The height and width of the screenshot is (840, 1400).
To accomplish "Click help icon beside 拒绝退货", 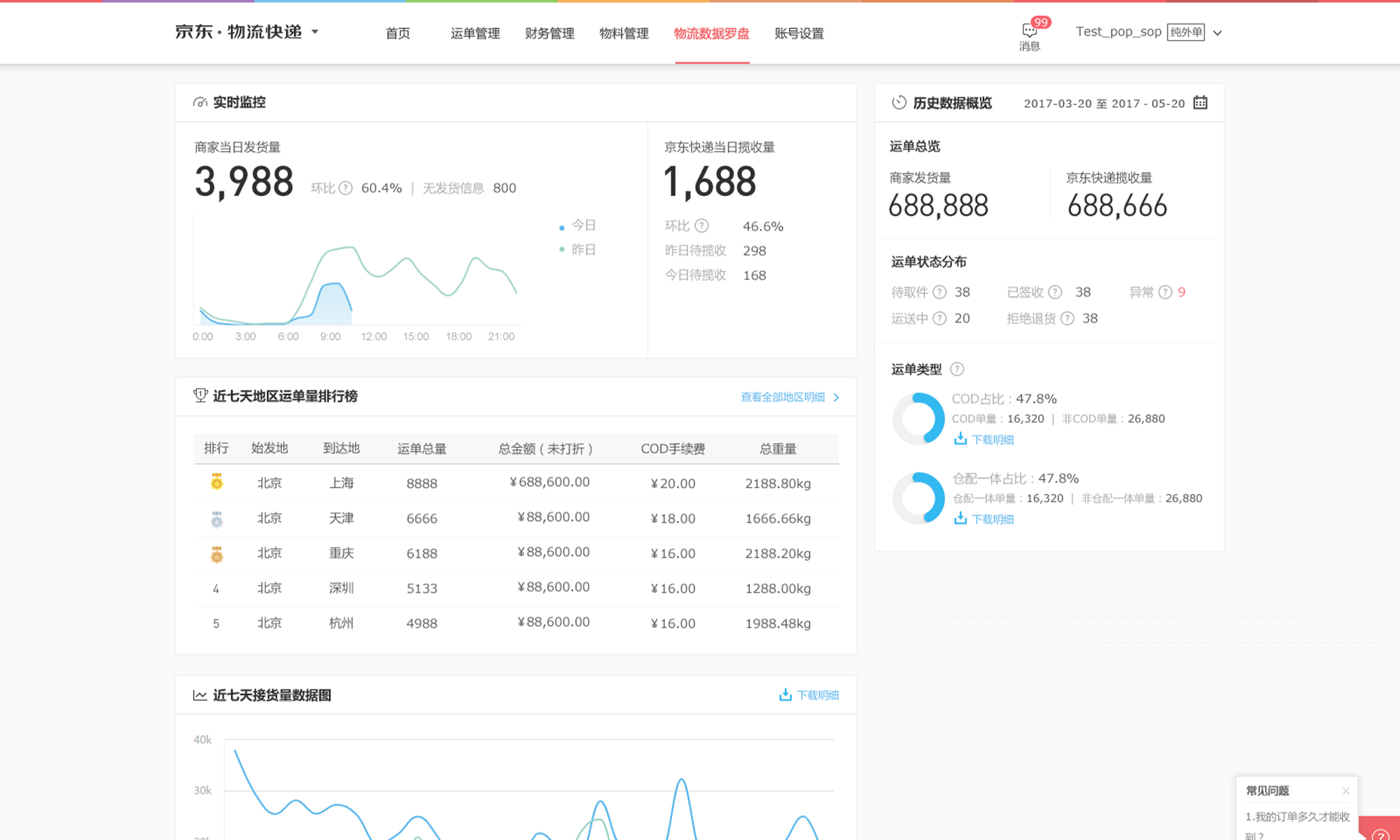I will 1067,318.
